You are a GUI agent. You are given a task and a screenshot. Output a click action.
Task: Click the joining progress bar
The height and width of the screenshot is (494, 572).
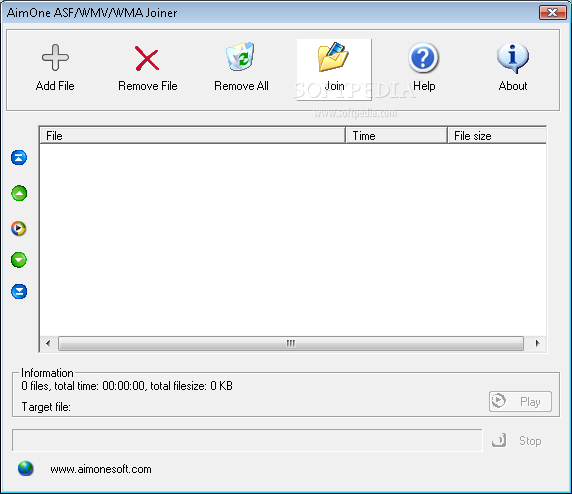pyautogui.click(x=247, y=440)
